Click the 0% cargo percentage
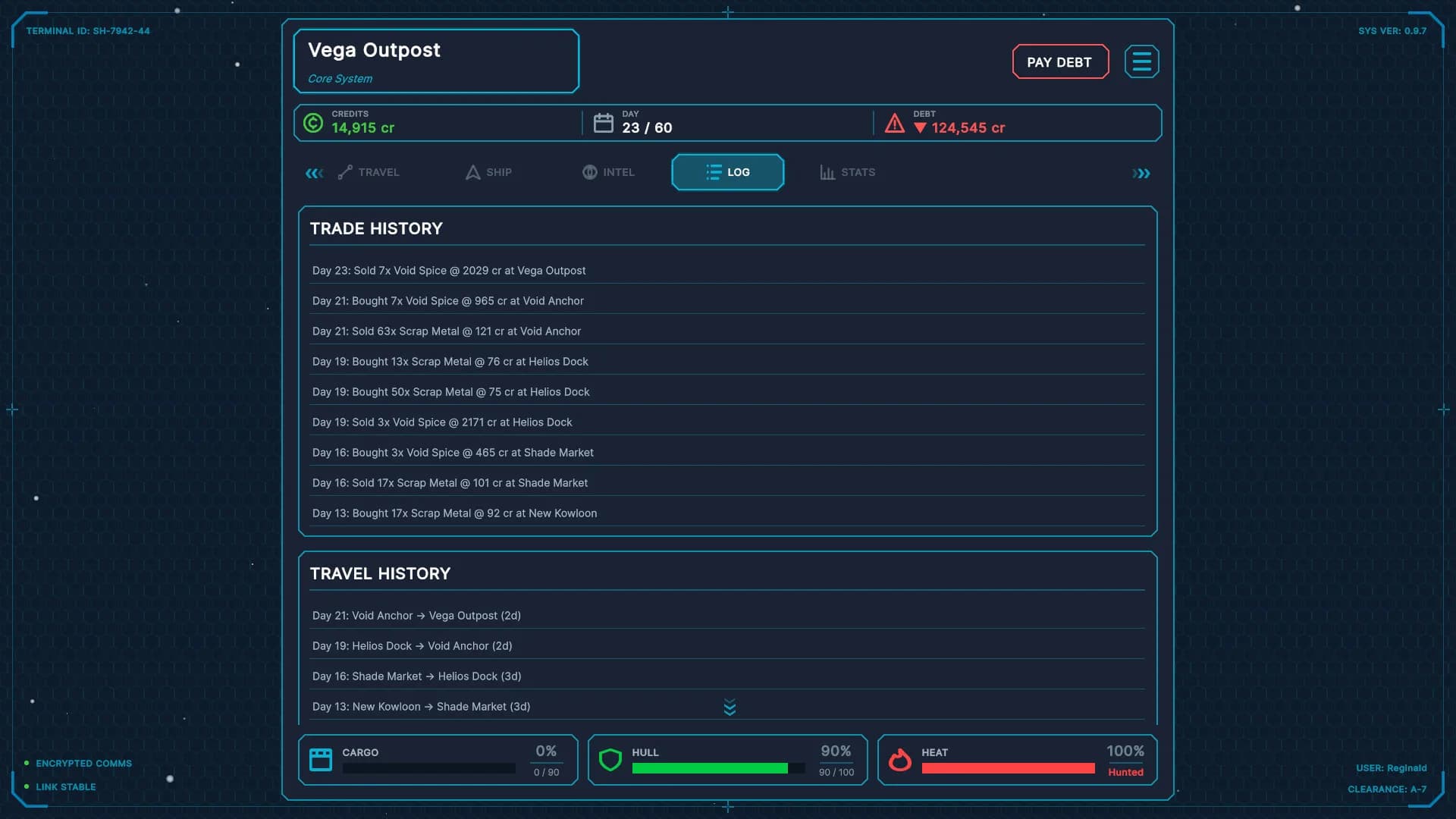This screenshot has height=819, width=1456. coord(546,751)
